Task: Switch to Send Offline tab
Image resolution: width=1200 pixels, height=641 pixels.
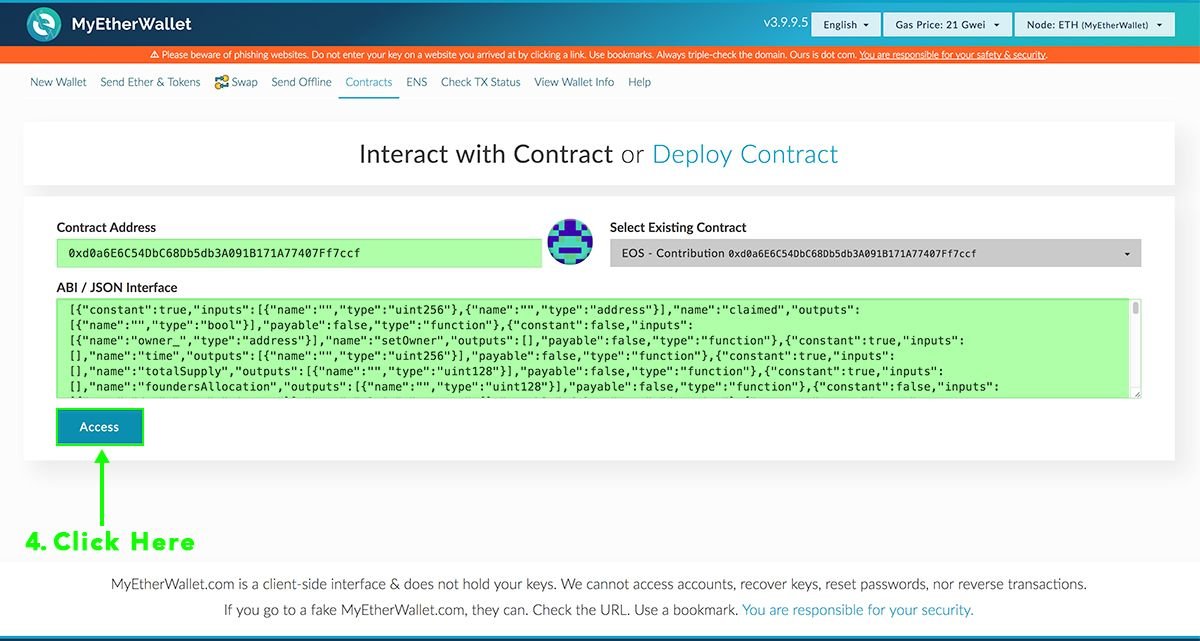Action: click(301, 82)
